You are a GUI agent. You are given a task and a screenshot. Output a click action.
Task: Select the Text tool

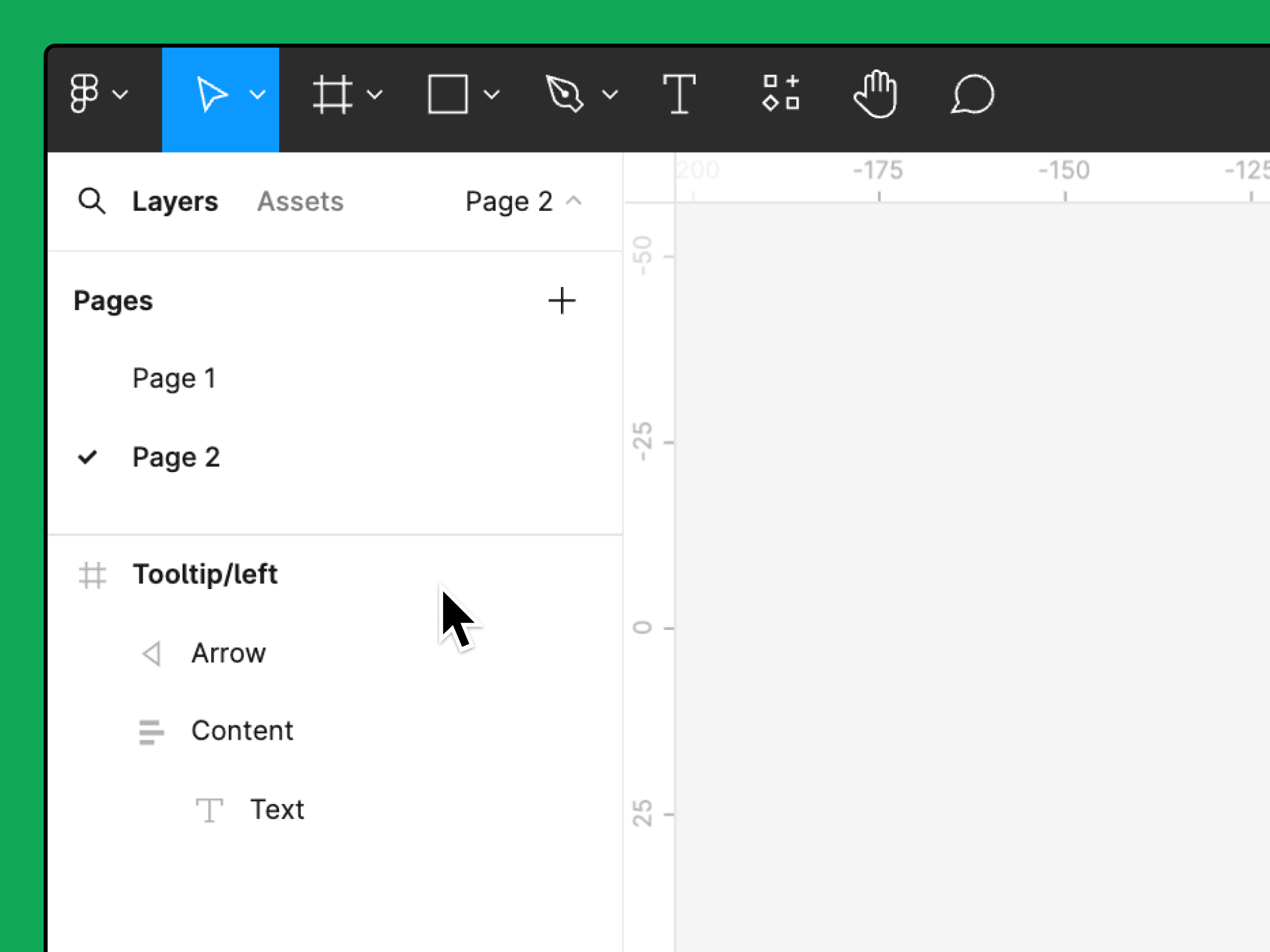coord(679,95)
